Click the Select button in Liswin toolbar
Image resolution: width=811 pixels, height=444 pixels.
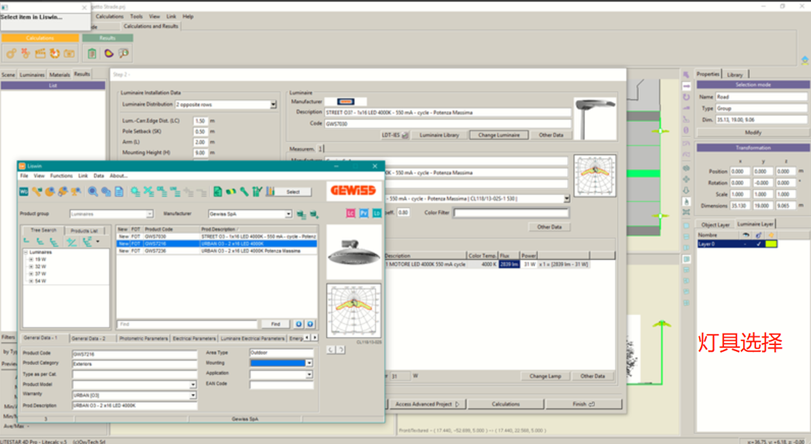(293, 192)
